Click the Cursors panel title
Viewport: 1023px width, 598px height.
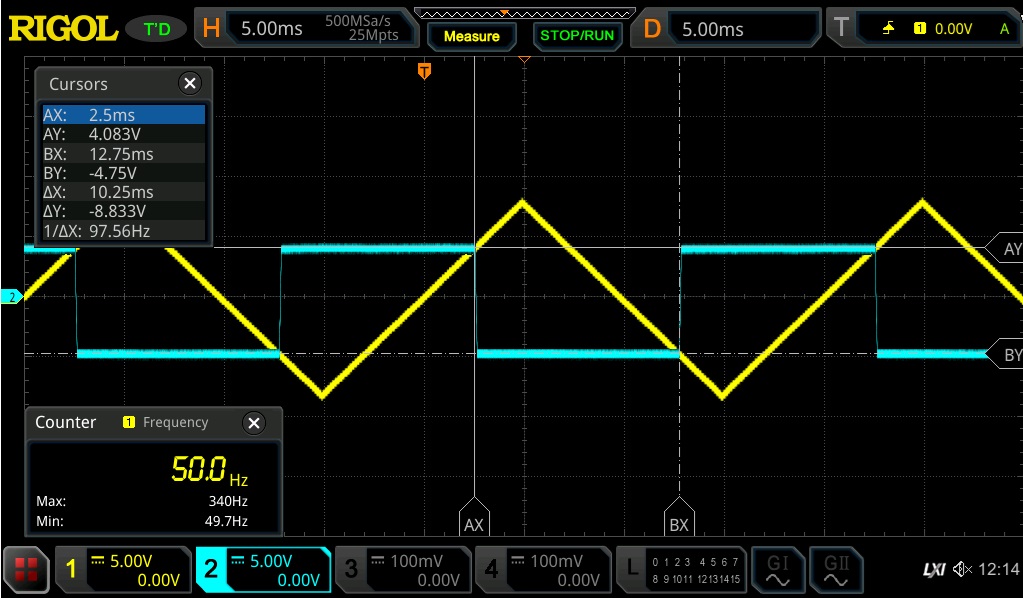[x=78, y=84]
